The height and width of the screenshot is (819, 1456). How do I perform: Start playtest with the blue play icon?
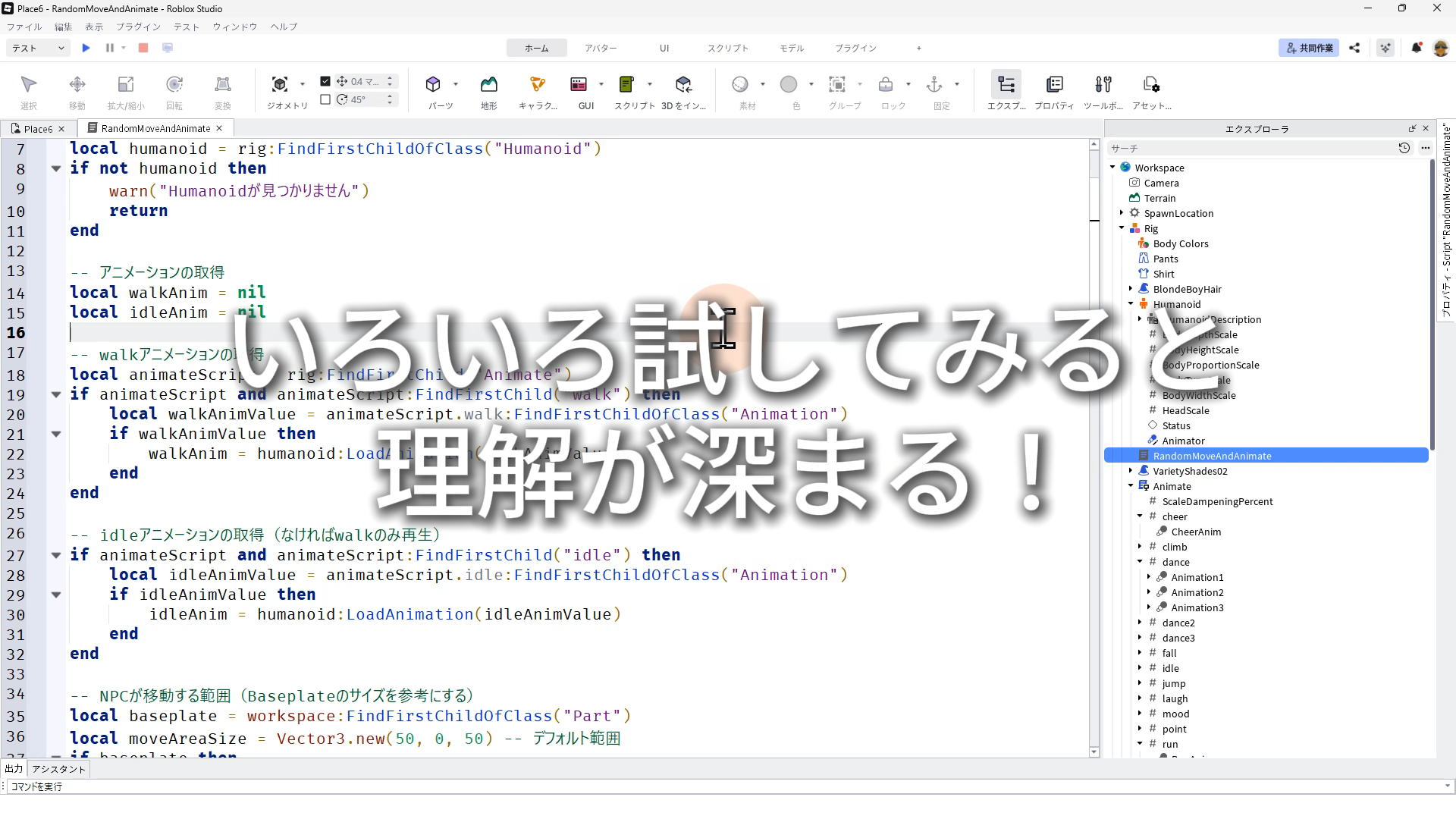point(86,48)
